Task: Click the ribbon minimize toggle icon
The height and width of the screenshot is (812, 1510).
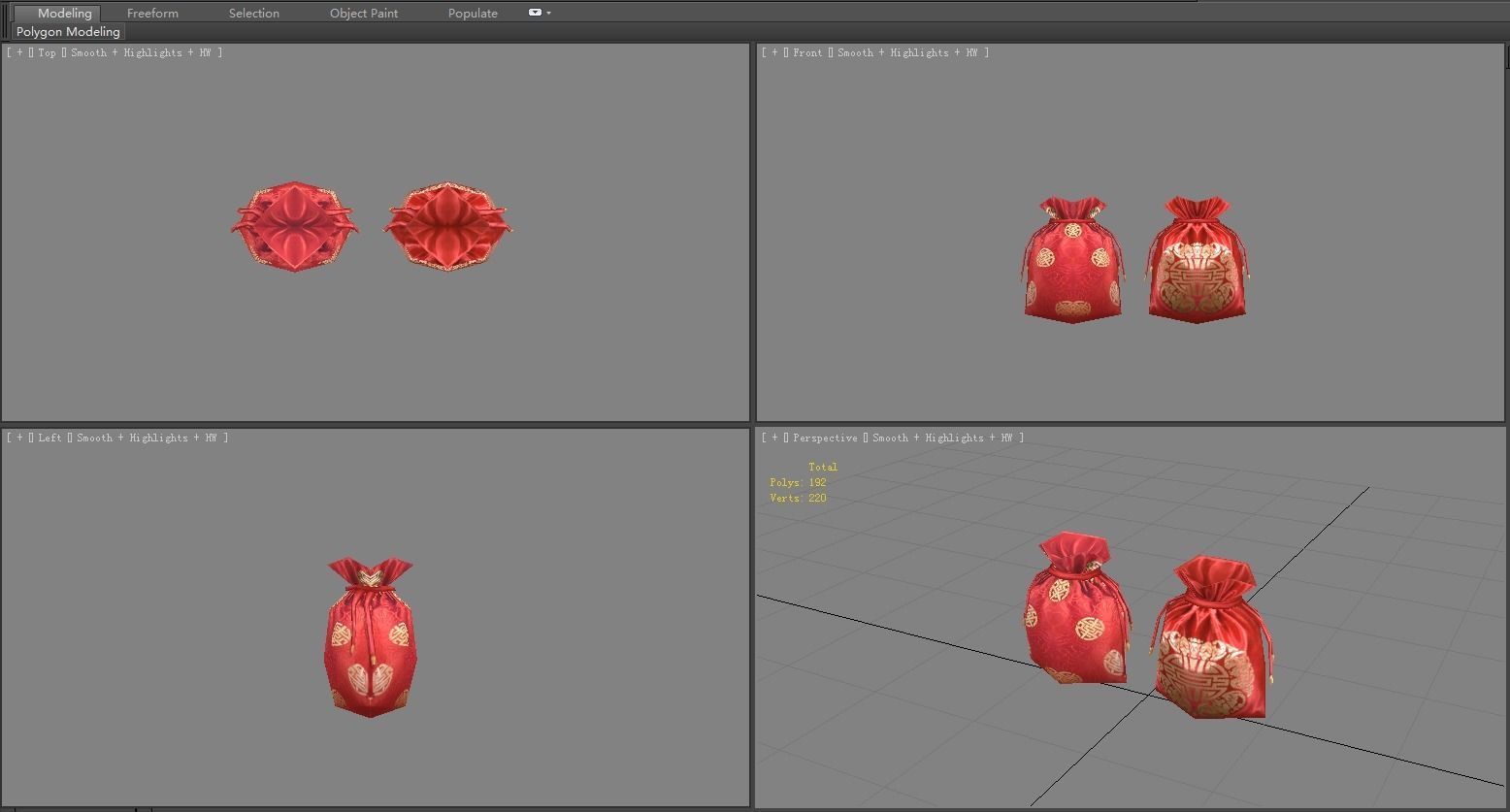Action: (x=535, y=13)
